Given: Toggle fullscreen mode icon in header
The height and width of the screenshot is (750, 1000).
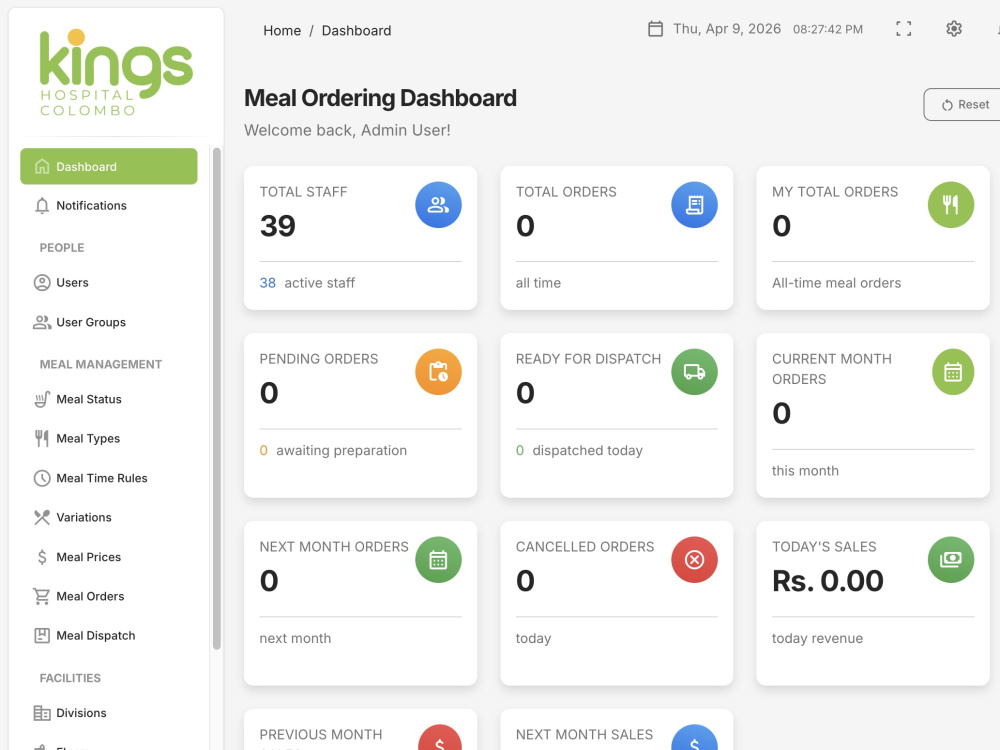Looking at the screenshot, I should point(903,29).
